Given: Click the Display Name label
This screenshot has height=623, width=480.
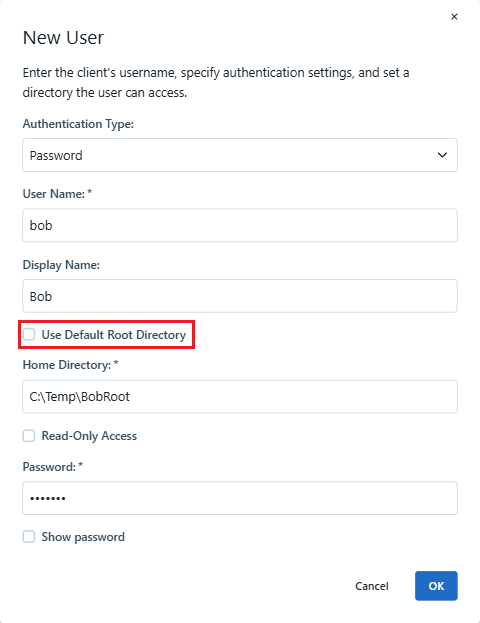Looking at the screenshot, I should 61,265.
